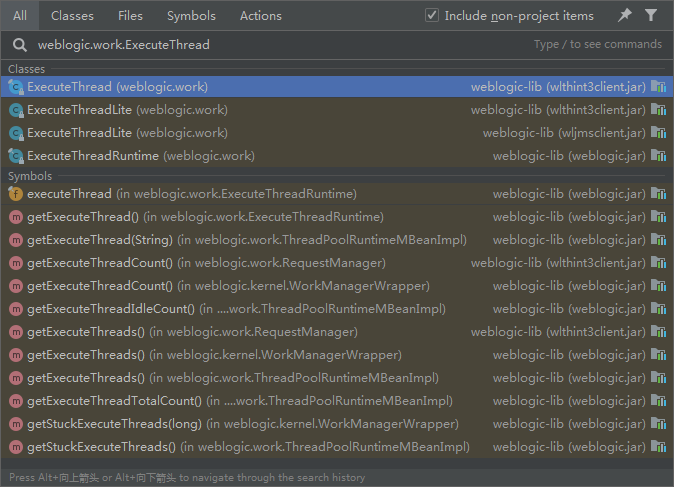Select getExecuteThreads() in WorkManagerWrapper
674x487 pixels.
click(337, 355)
